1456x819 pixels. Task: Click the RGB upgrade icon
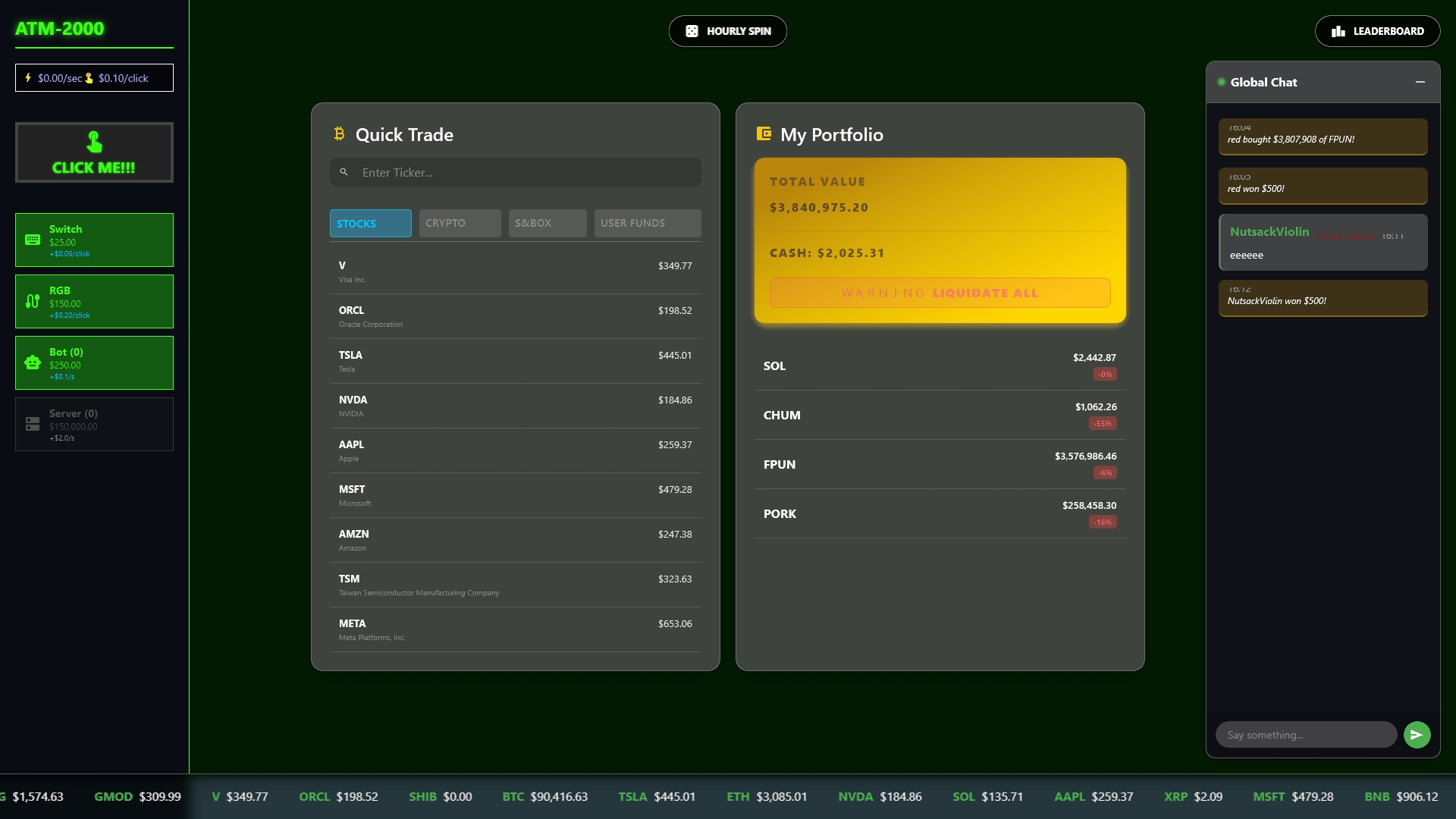click(x=33, y=302)
